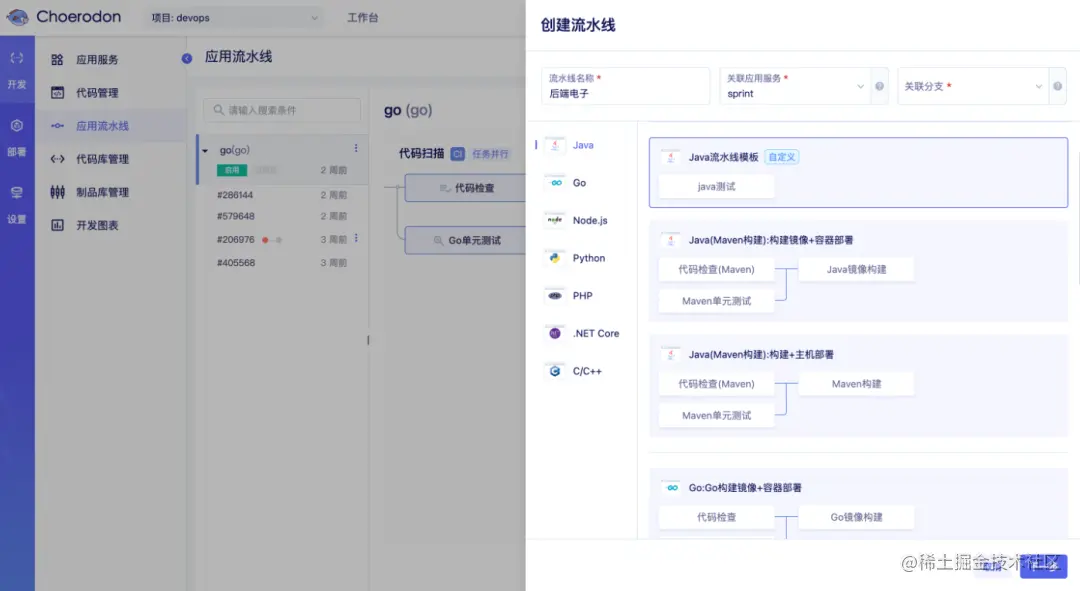This screenshot has height=591, width=1080.
Task: Click the pipeline search input 请输入搜索条件
Action: pyautogui.click(x=280, y=110)
